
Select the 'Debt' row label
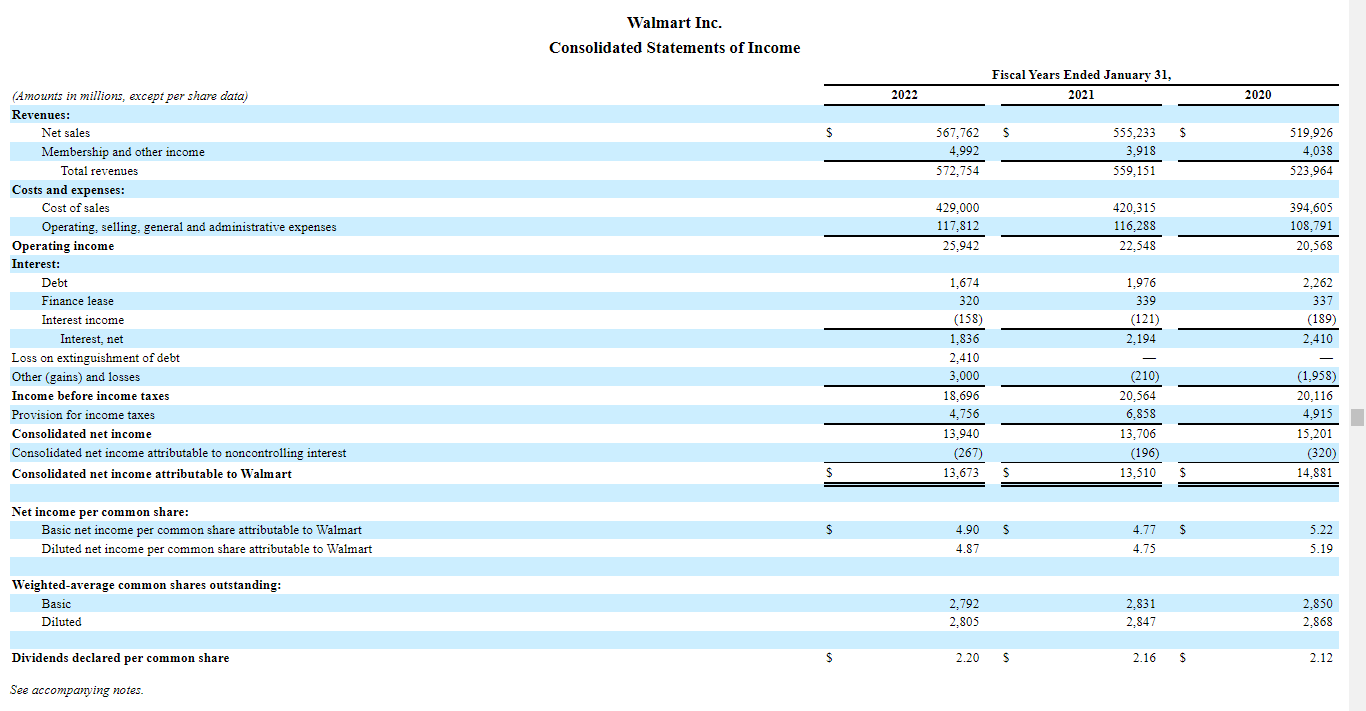pos(54,283)
